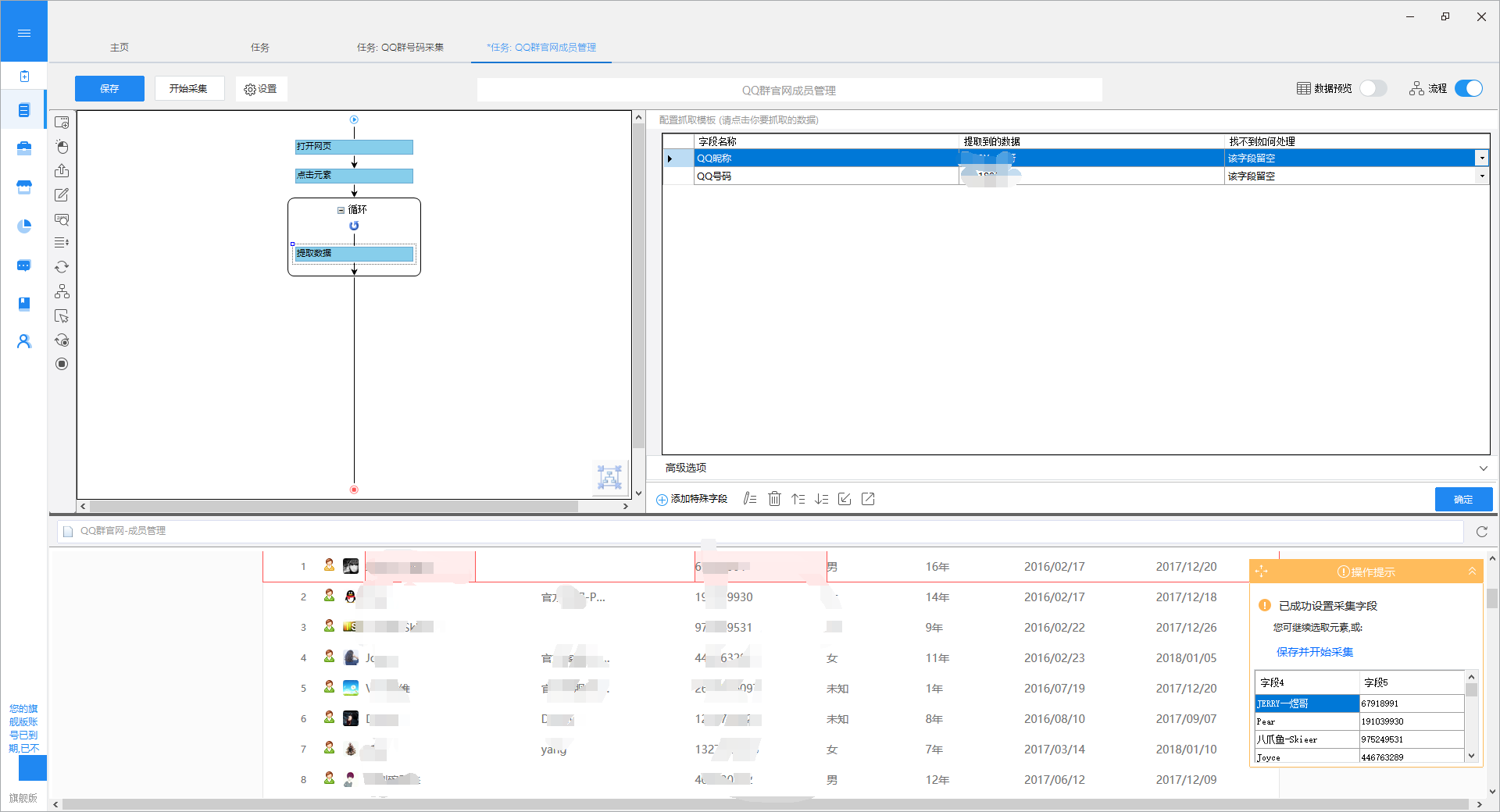
Task: Click the workflow canvas vertical scrollbar
Action: tap(639, 285)
